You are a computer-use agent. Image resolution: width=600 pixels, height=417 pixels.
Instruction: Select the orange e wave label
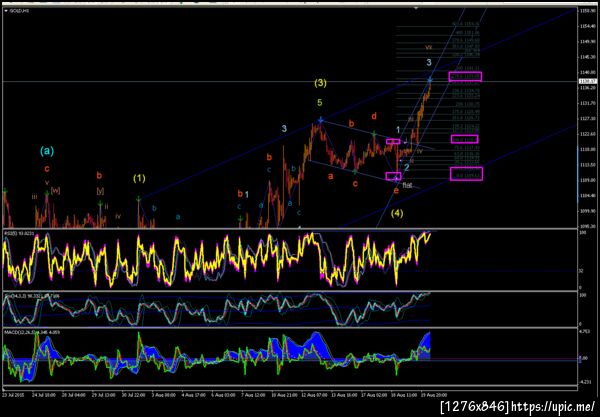point(396,190)
